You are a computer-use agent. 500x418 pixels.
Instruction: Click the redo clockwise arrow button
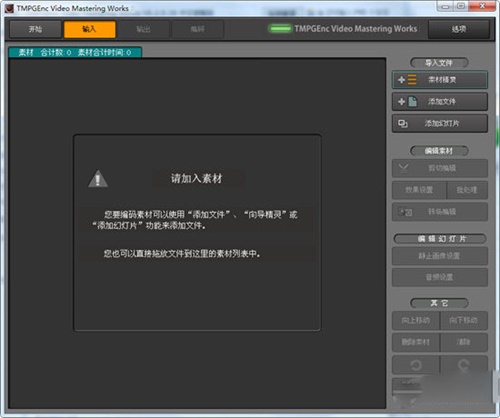coord(464,365)
